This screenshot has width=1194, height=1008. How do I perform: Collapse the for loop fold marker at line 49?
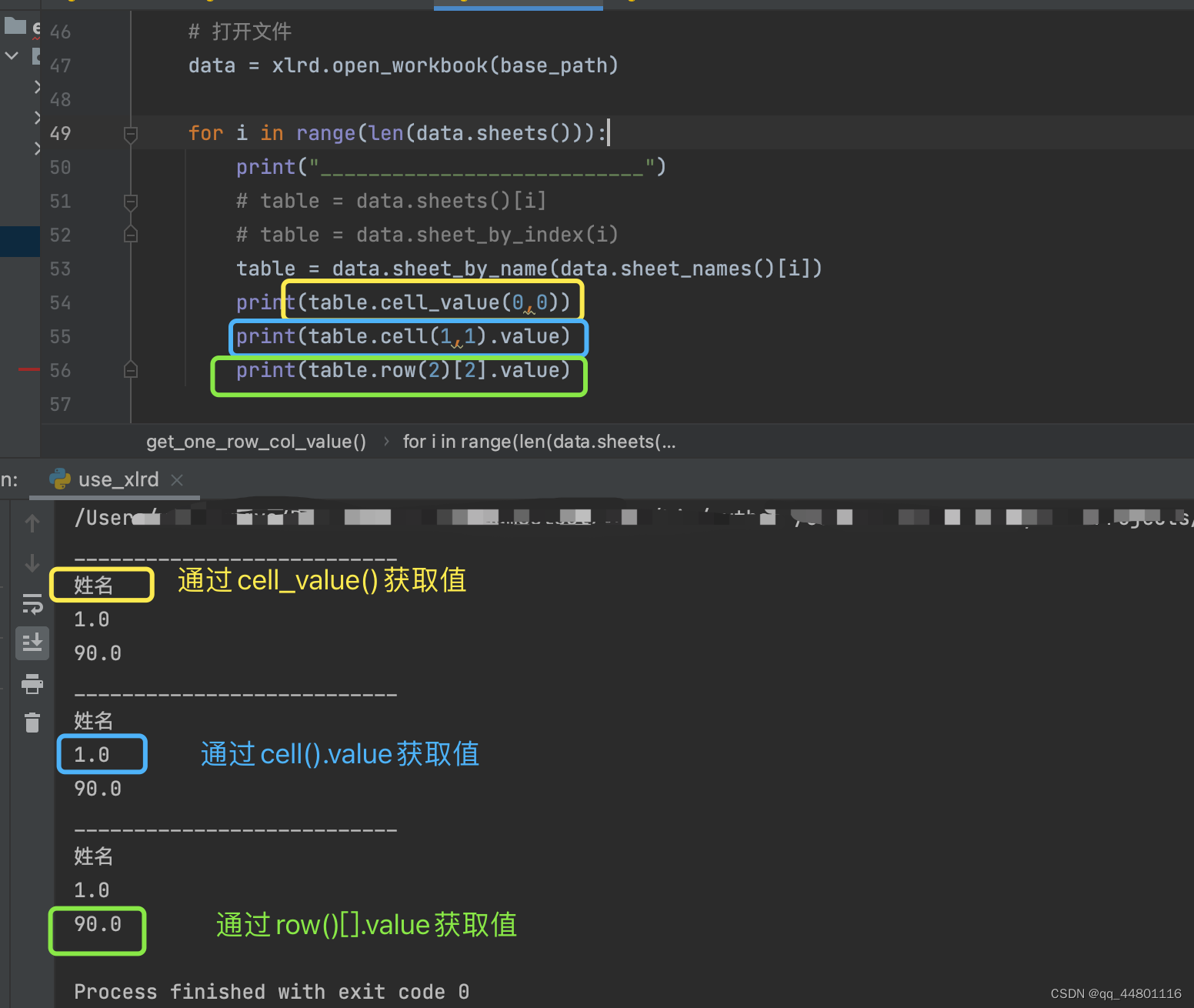[131, 135]
